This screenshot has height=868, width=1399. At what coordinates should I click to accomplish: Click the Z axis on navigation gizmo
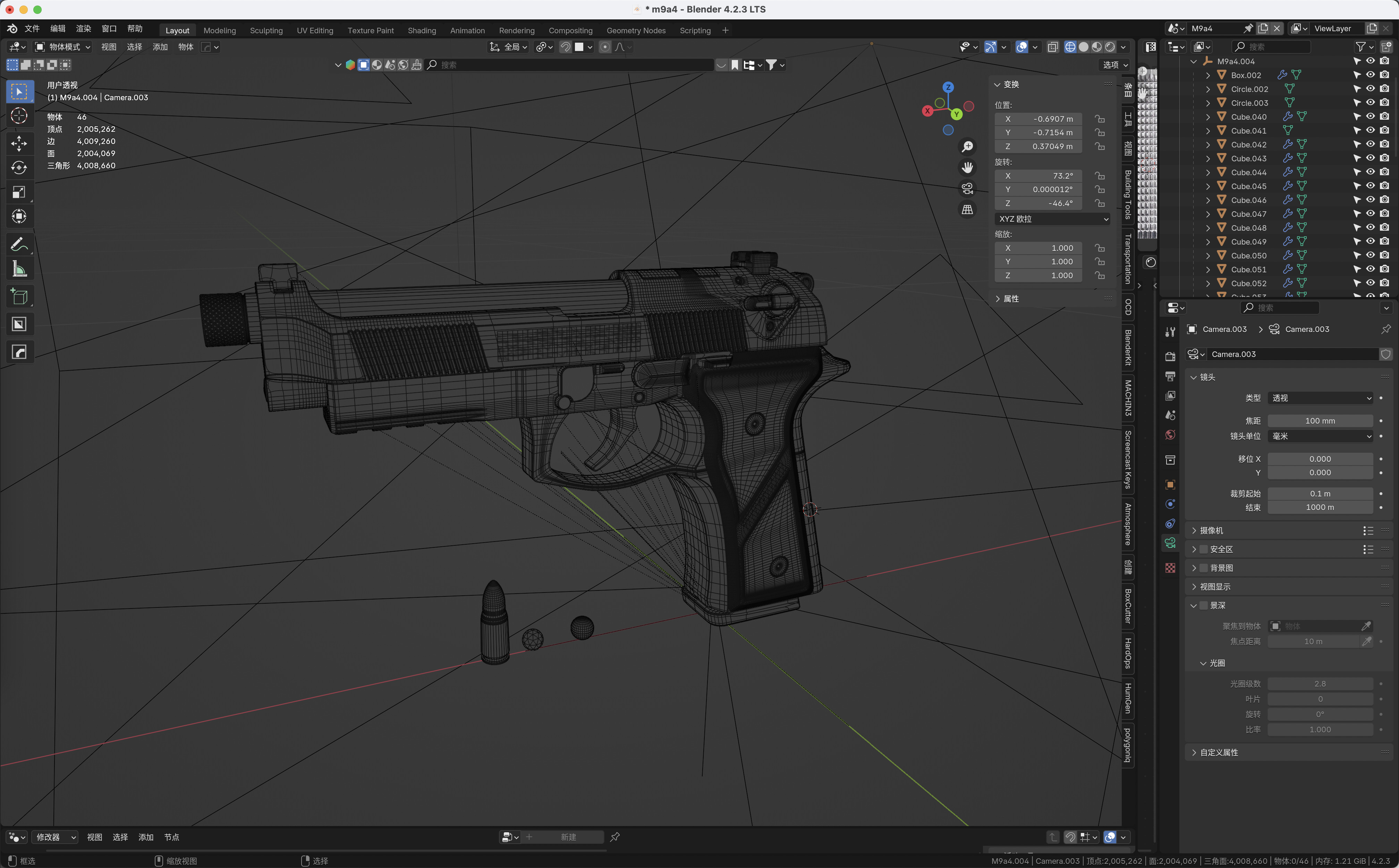(948, 87)
